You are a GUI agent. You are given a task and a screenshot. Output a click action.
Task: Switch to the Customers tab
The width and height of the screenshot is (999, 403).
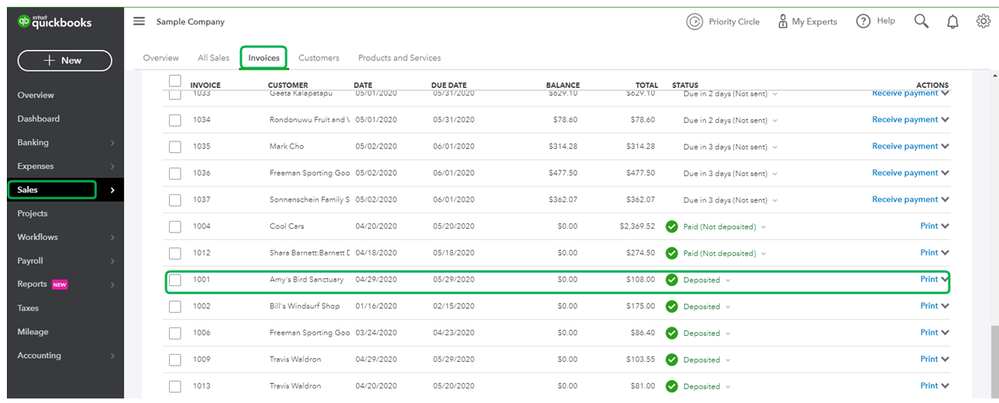pyautogui.click(x=319, y=58)
